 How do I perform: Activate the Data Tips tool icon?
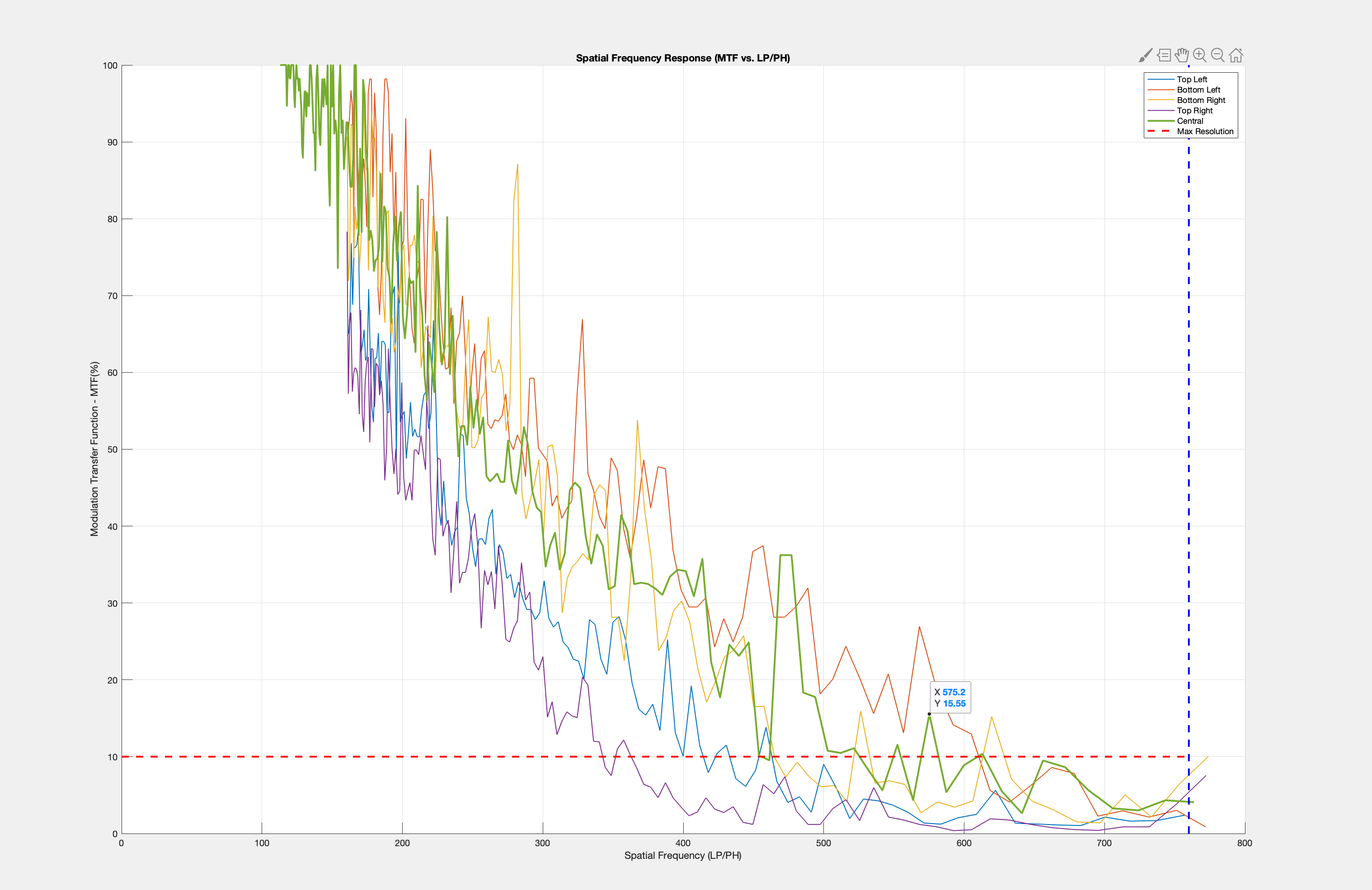pos(1164,55)
